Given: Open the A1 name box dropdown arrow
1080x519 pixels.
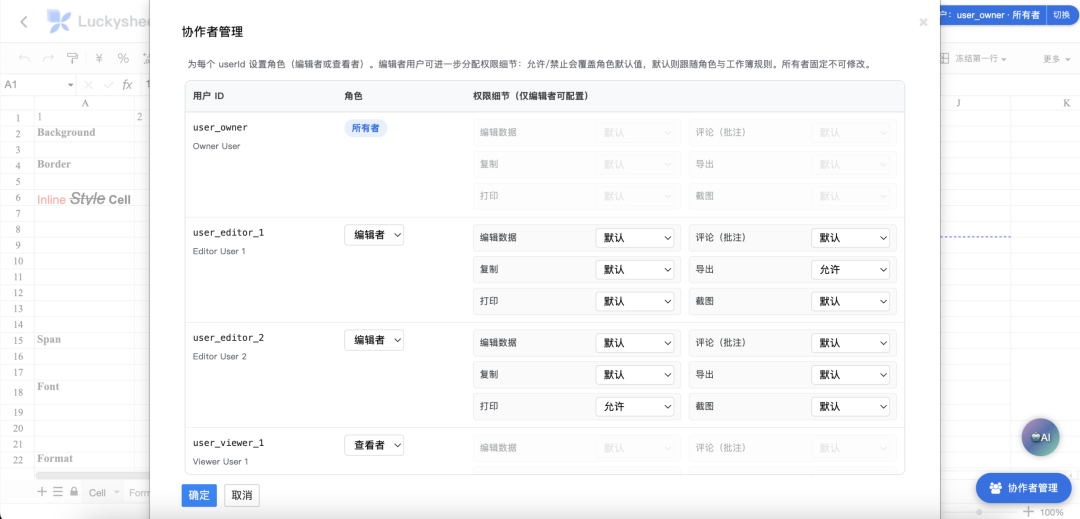Looking at the screenshot, I should tap(70, 85).
